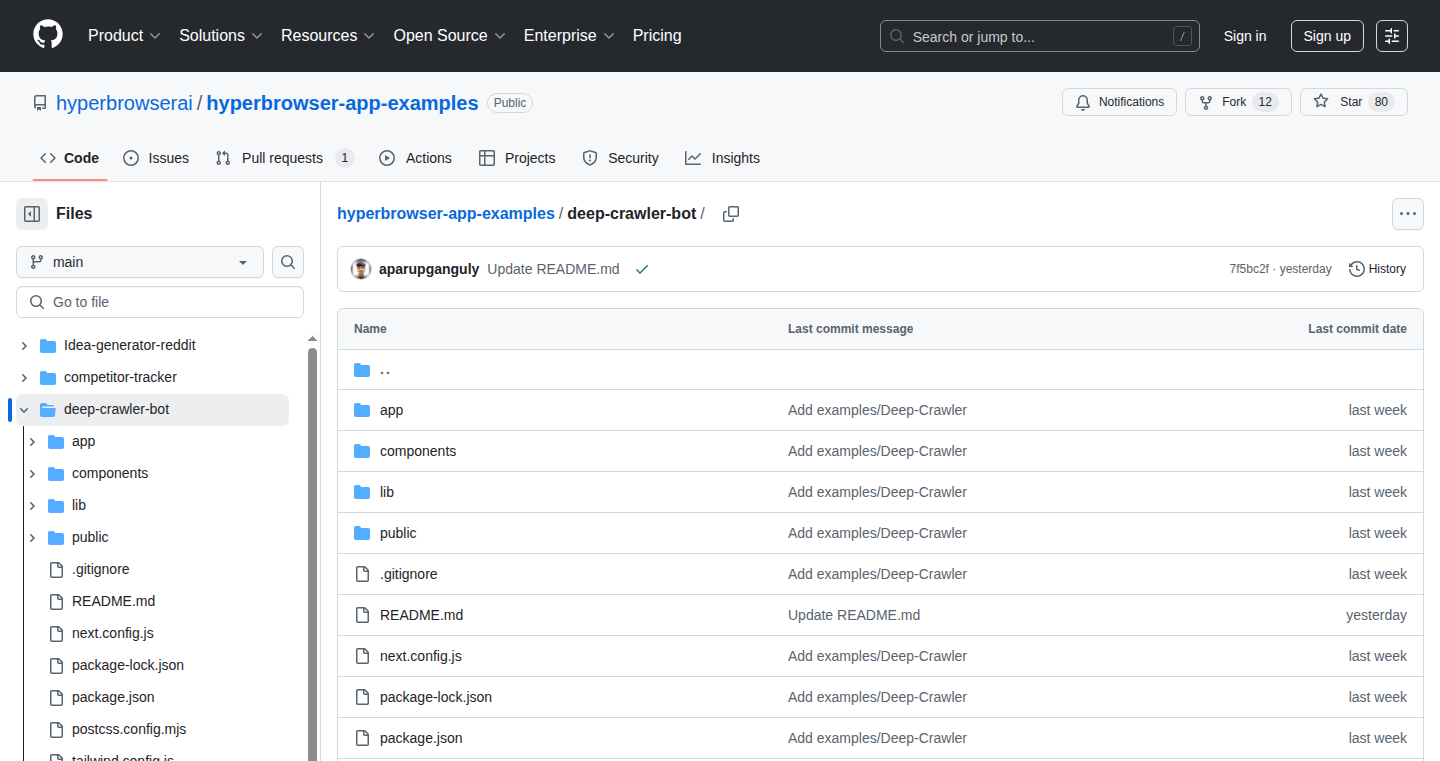1440x761 pixels.
Task: Click README.md file icon in file table
Action: [x=362, y=615]
